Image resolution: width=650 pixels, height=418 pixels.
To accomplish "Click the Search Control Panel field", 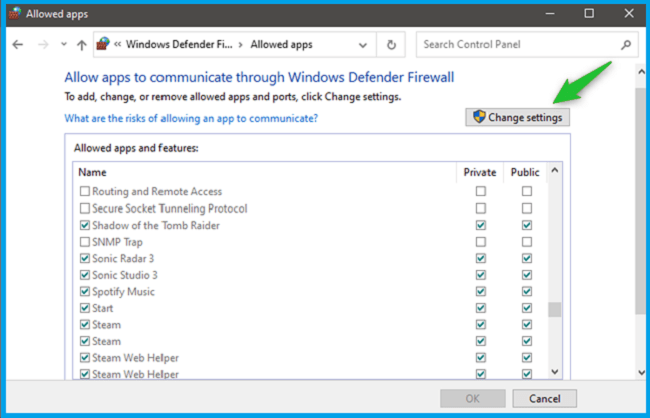I will 527,44.
